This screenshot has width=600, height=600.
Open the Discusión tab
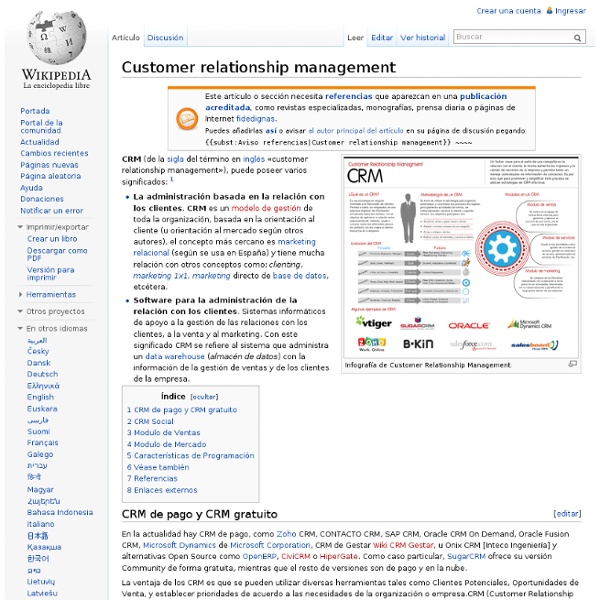point(165,38)
